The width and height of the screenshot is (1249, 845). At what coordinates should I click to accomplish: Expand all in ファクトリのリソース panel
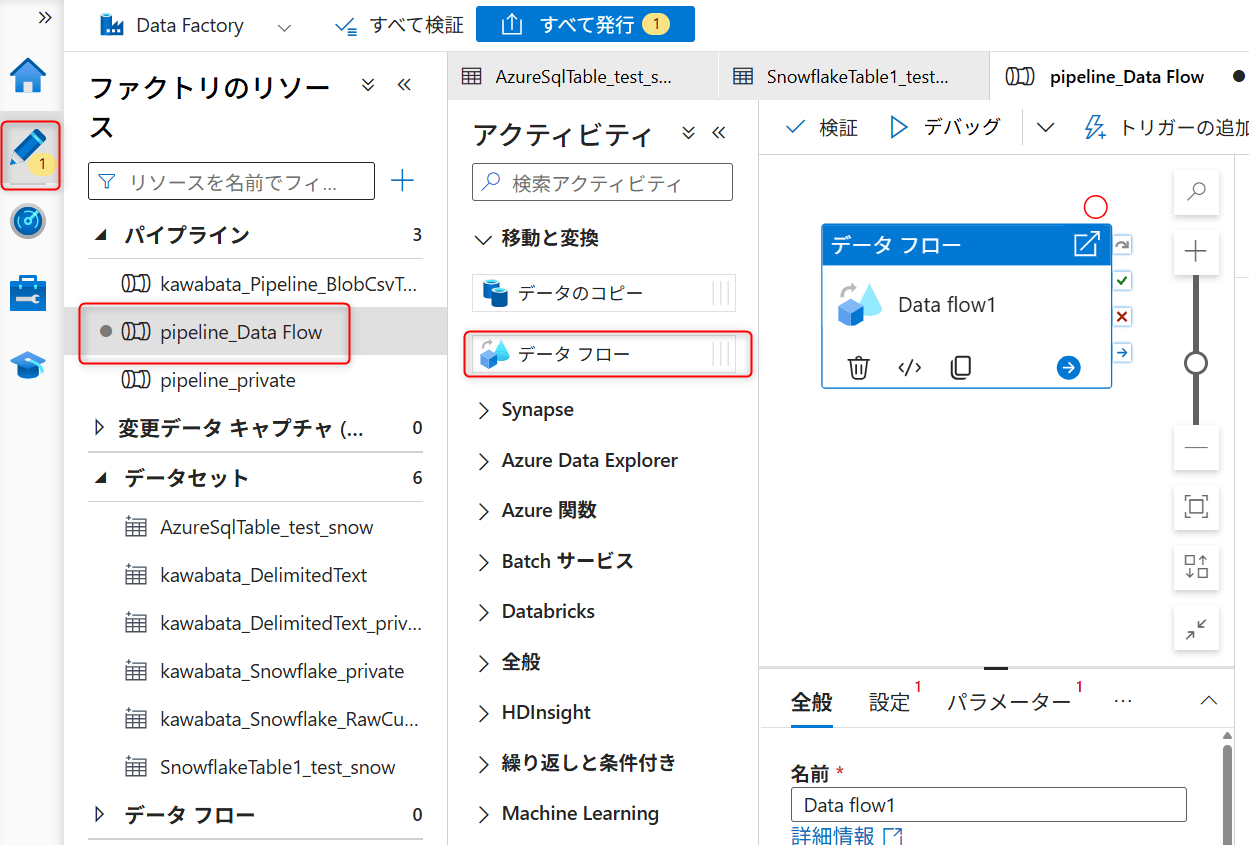[368, 85]
